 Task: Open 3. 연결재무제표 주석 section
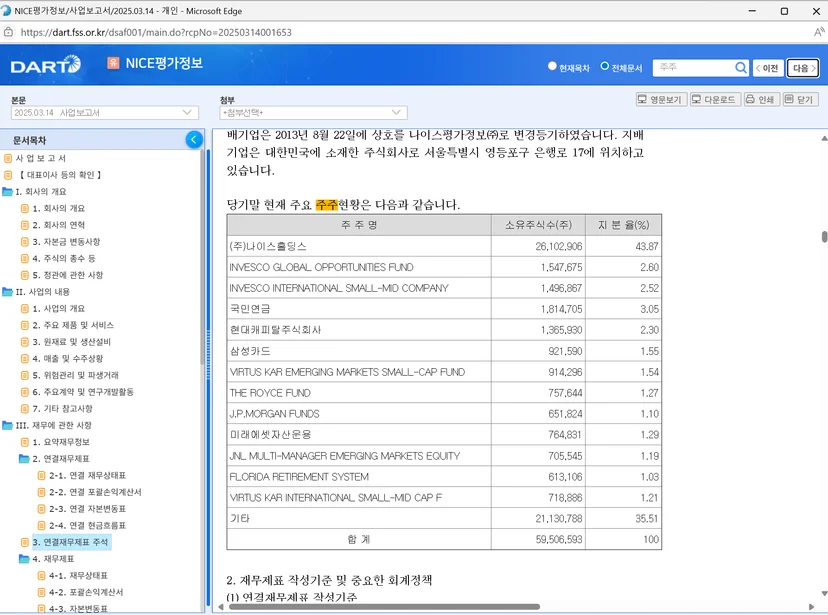(70, 542)
